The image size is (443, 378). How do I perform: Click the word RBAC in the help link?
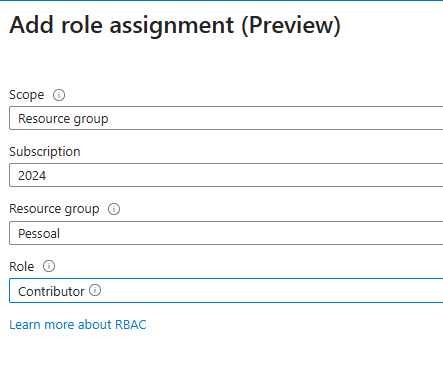[x=131, y=325]
